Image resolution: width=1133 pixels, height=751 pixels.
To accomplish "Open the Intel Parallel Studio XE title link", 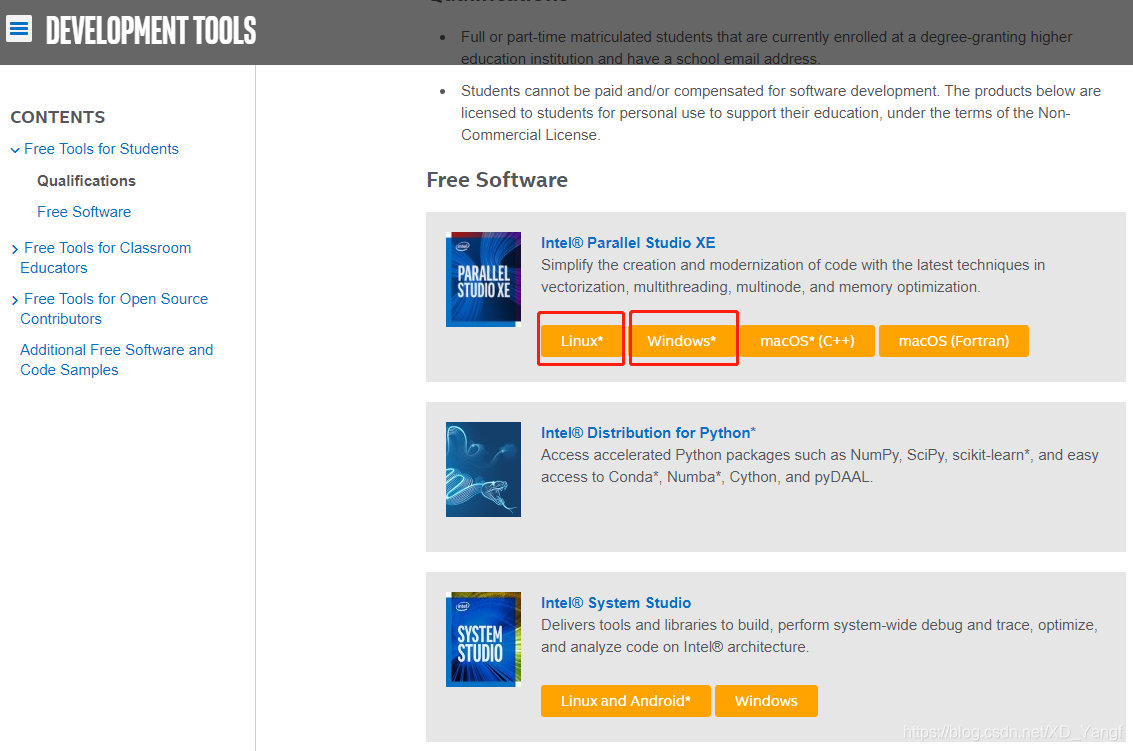I will pyautogui.click(x=628, y=243).
